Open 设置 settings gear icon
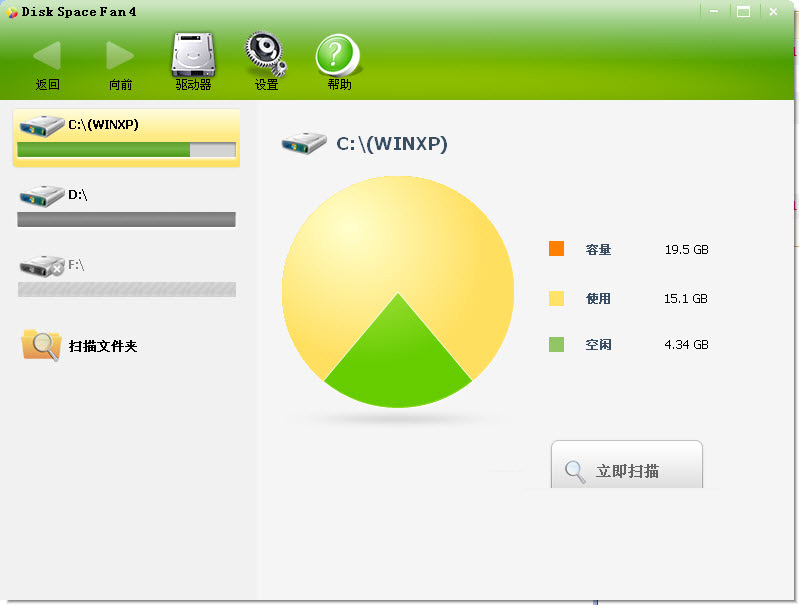This screenshot has width=799, height=605. click(266, 55)
